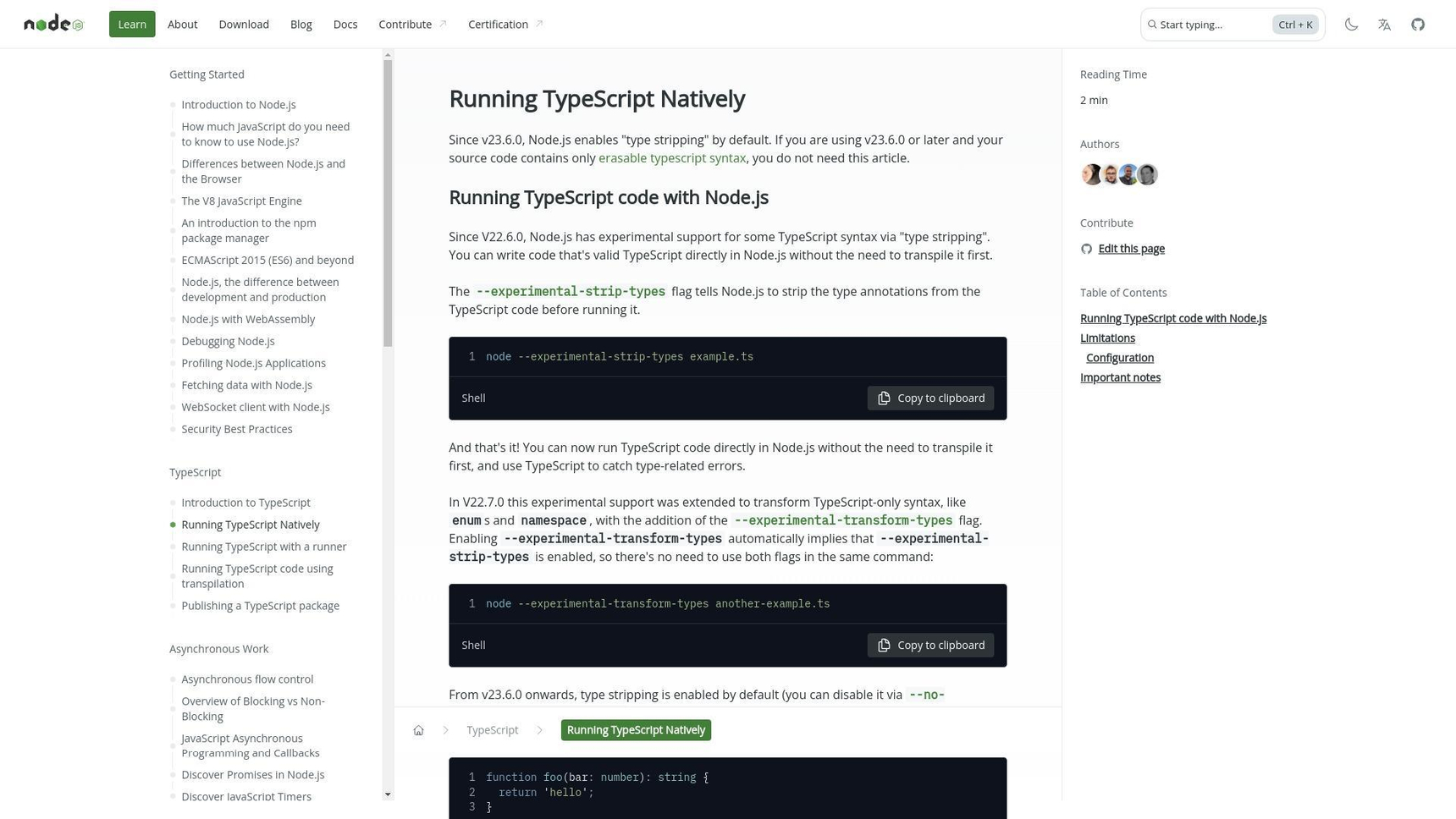Open Introduction to TypeScript article
Image resolution: width=1456 pixels, height=819 pixels.
point(245,503)
